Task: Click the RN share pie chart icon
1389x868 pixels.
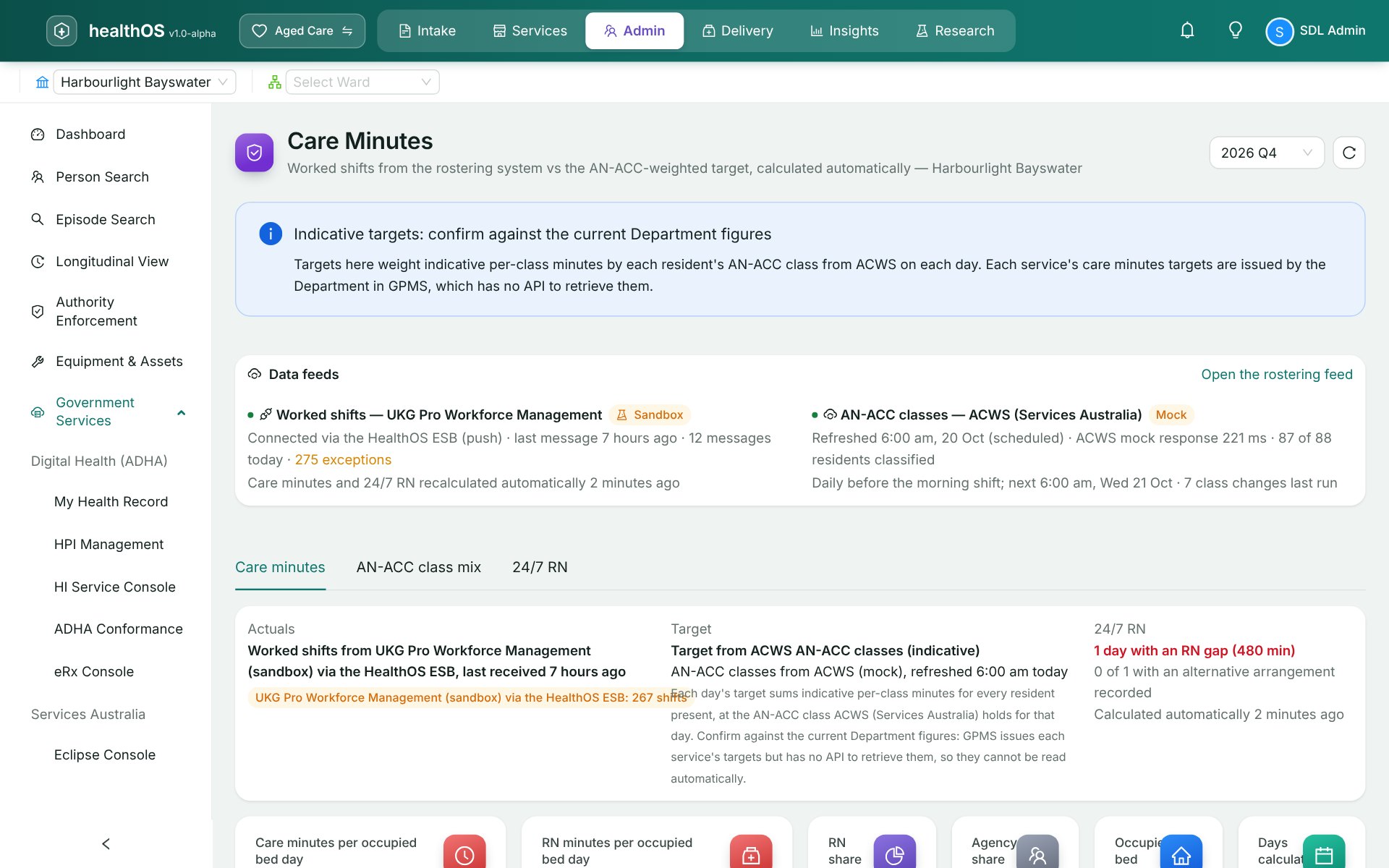Action: [x=894, y=852]
